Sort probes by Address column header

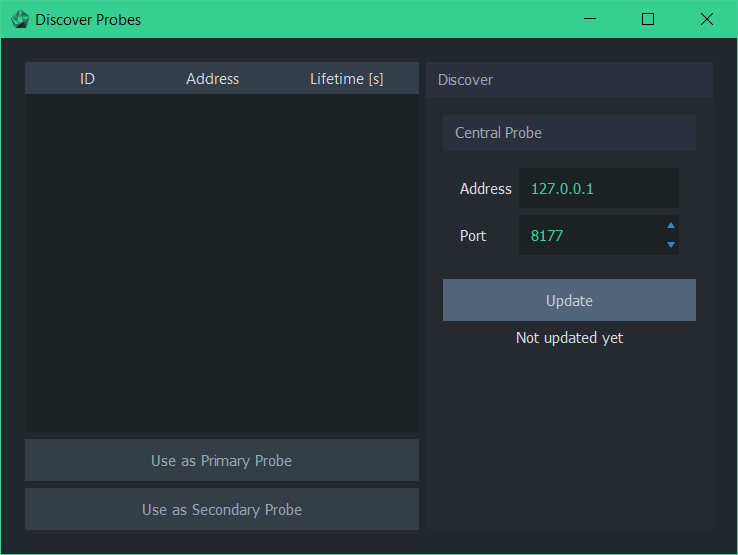click(212, 78)
